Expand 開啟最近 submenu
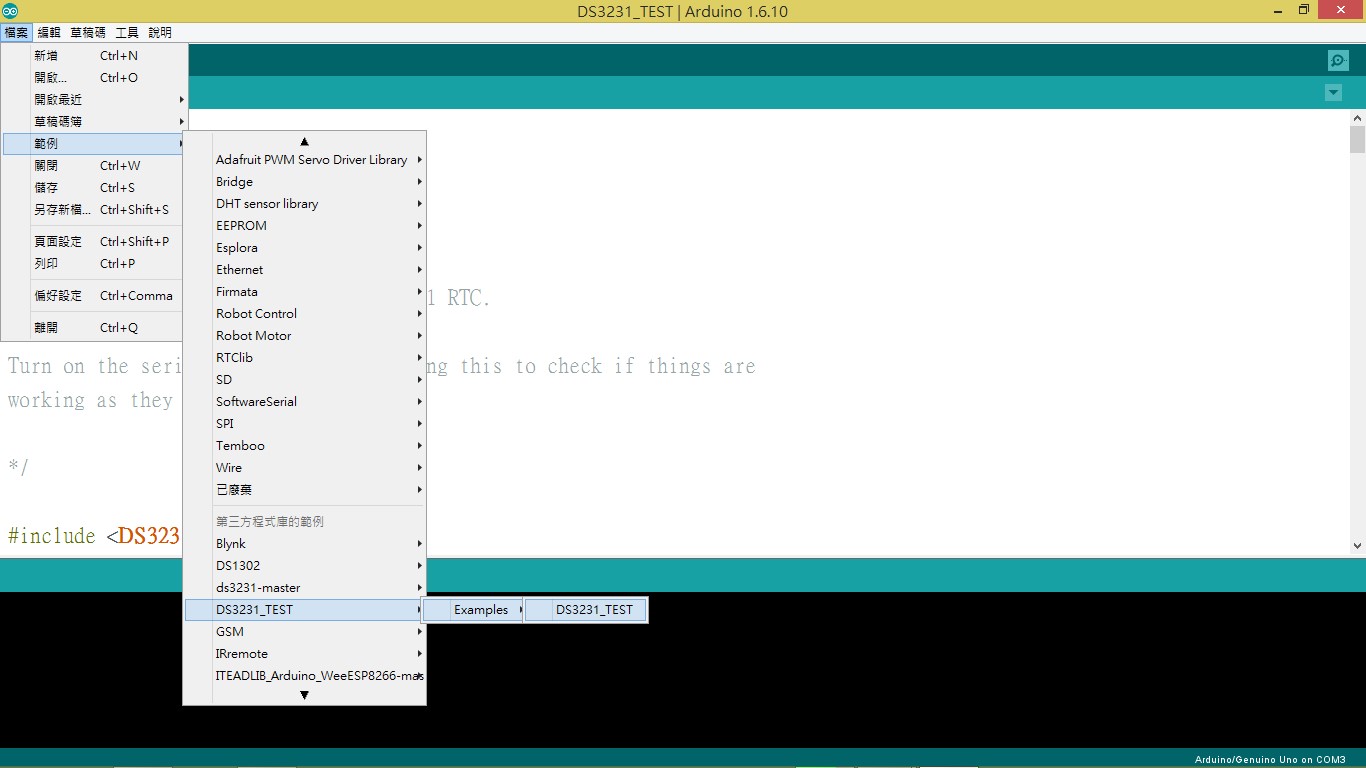 pos(94,100)
